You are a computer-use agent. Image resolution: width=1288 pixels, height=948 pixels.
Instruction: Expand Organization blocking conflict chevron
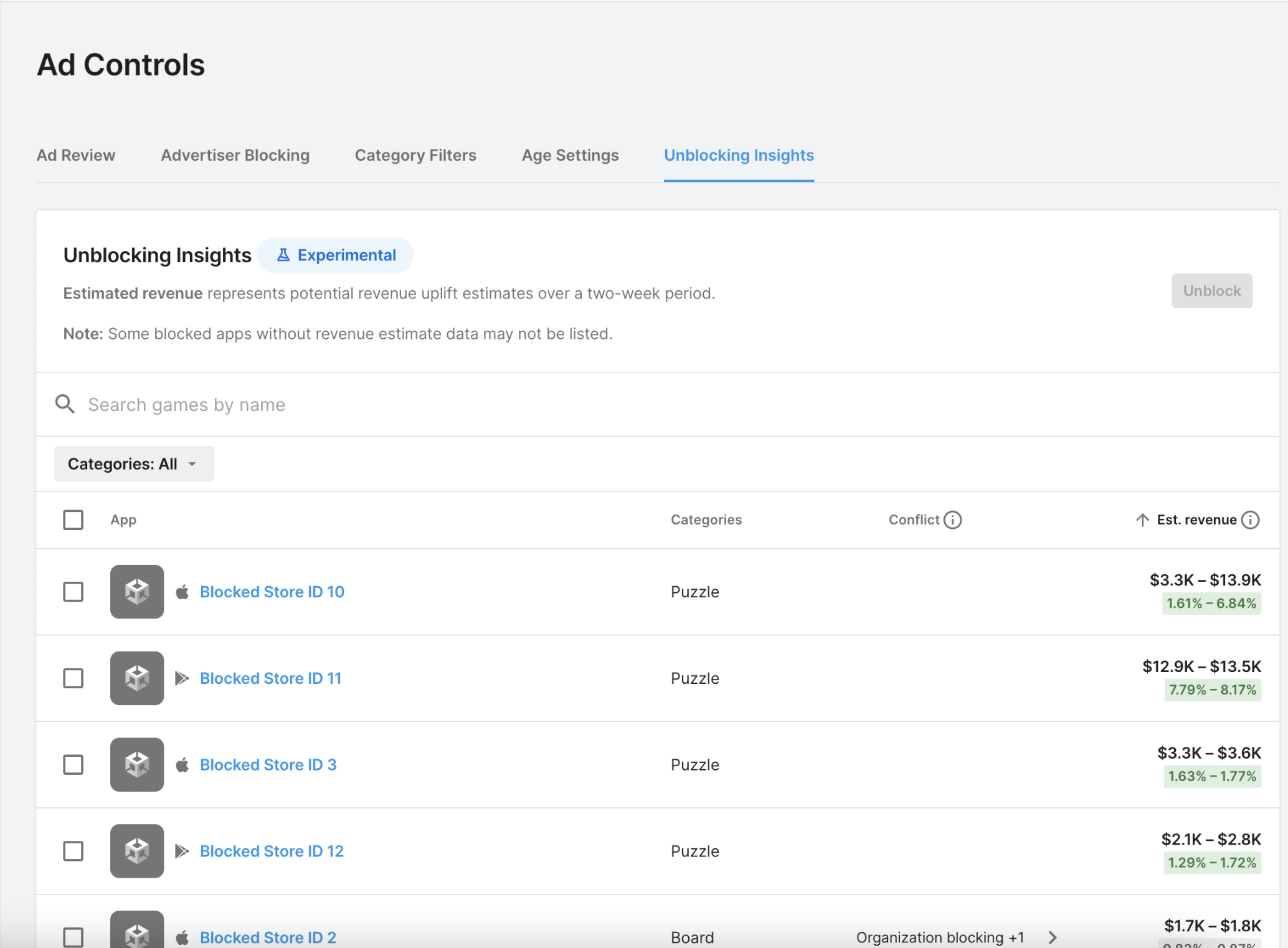pos(1052,937)
